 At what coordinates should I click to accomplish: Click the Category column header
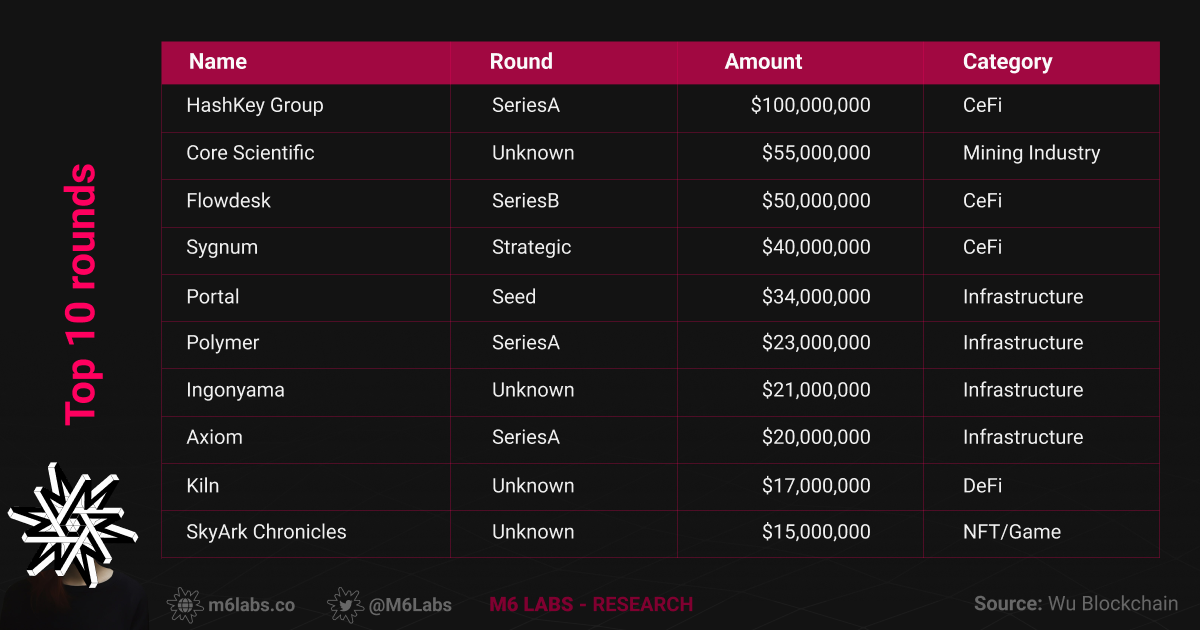[1007, 62]
